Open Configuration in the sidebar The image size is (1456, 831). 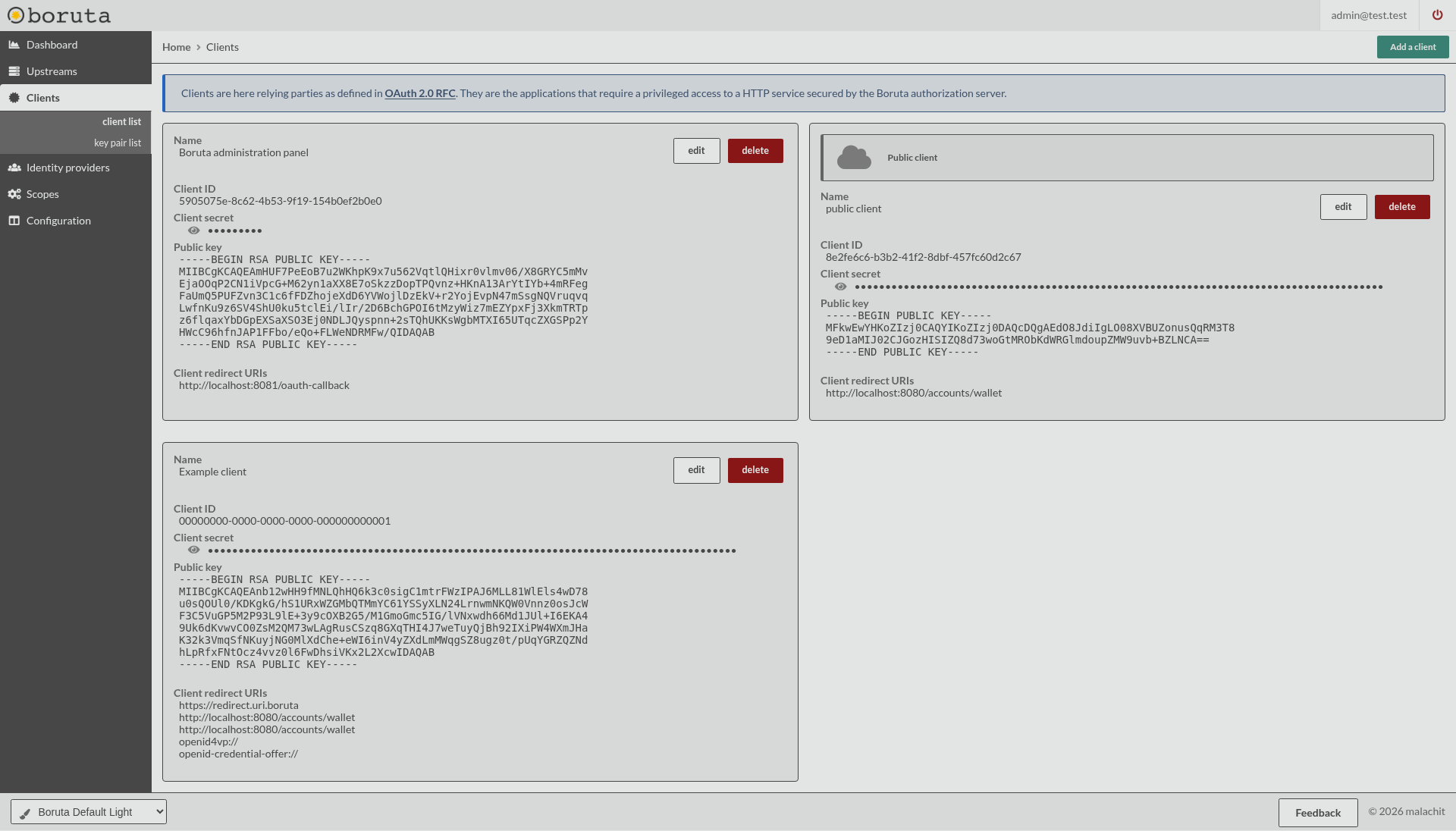coord(76,221)
